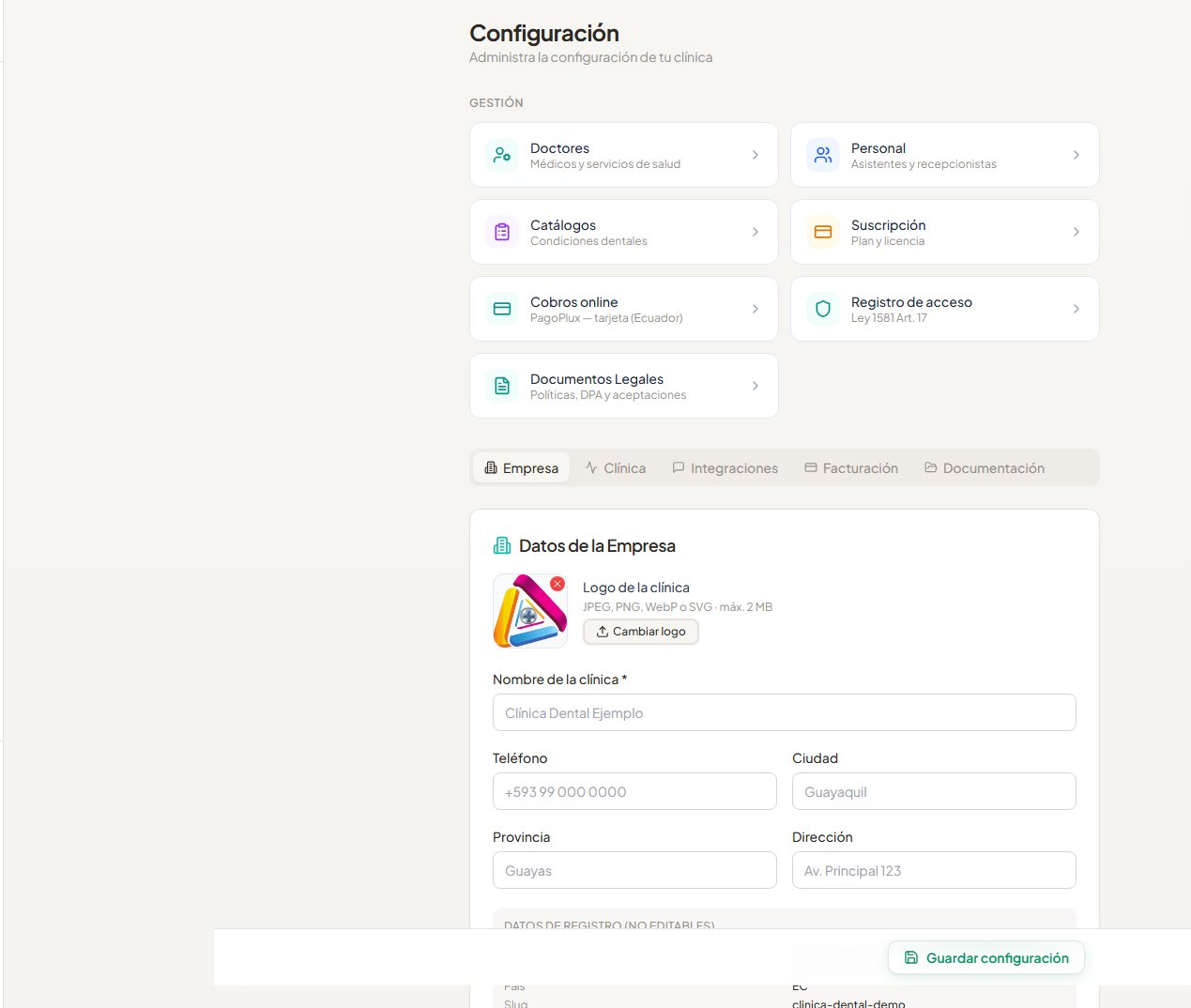
Task: Focus the Teléfono input field
Action: (634, 791)
